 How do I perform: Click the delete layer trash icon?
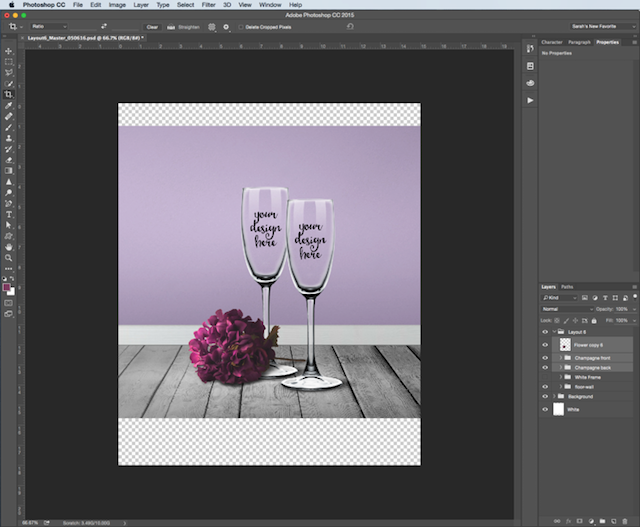coord(624,521)
